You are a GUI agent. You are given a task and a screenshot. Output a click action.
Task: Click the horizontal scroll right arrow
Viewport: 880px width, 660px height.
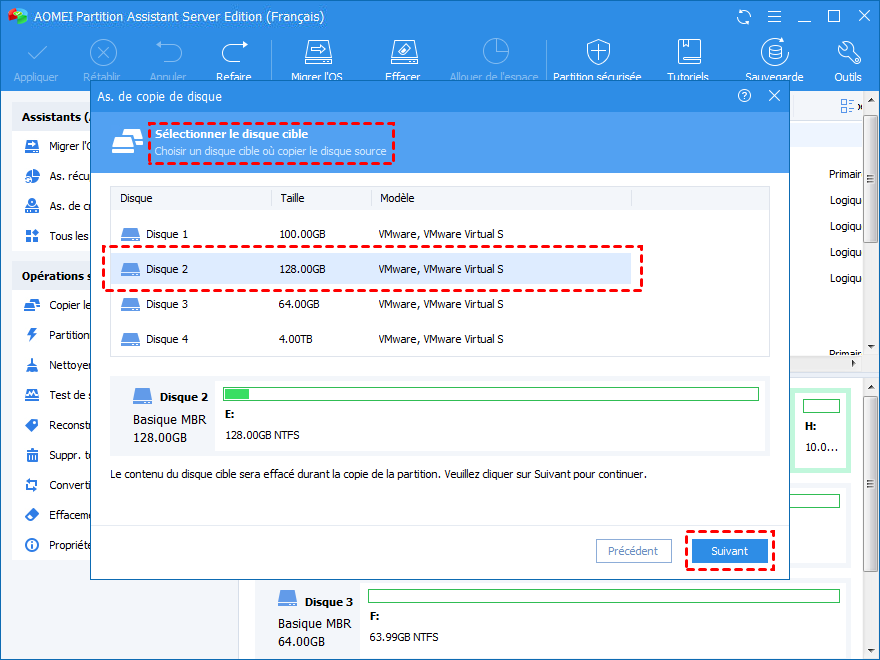pos(854,363)
